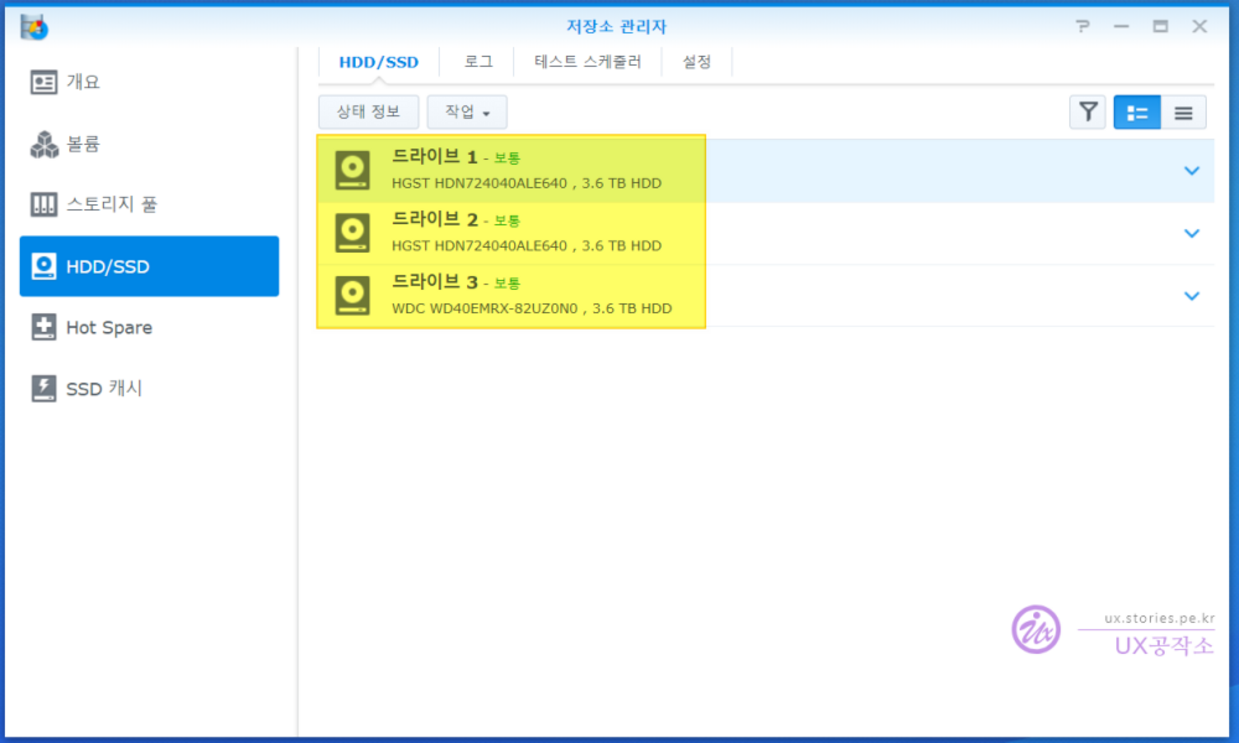Open the 테스트 스케줄러 tab
The image size is (1239, 743).
587,62
